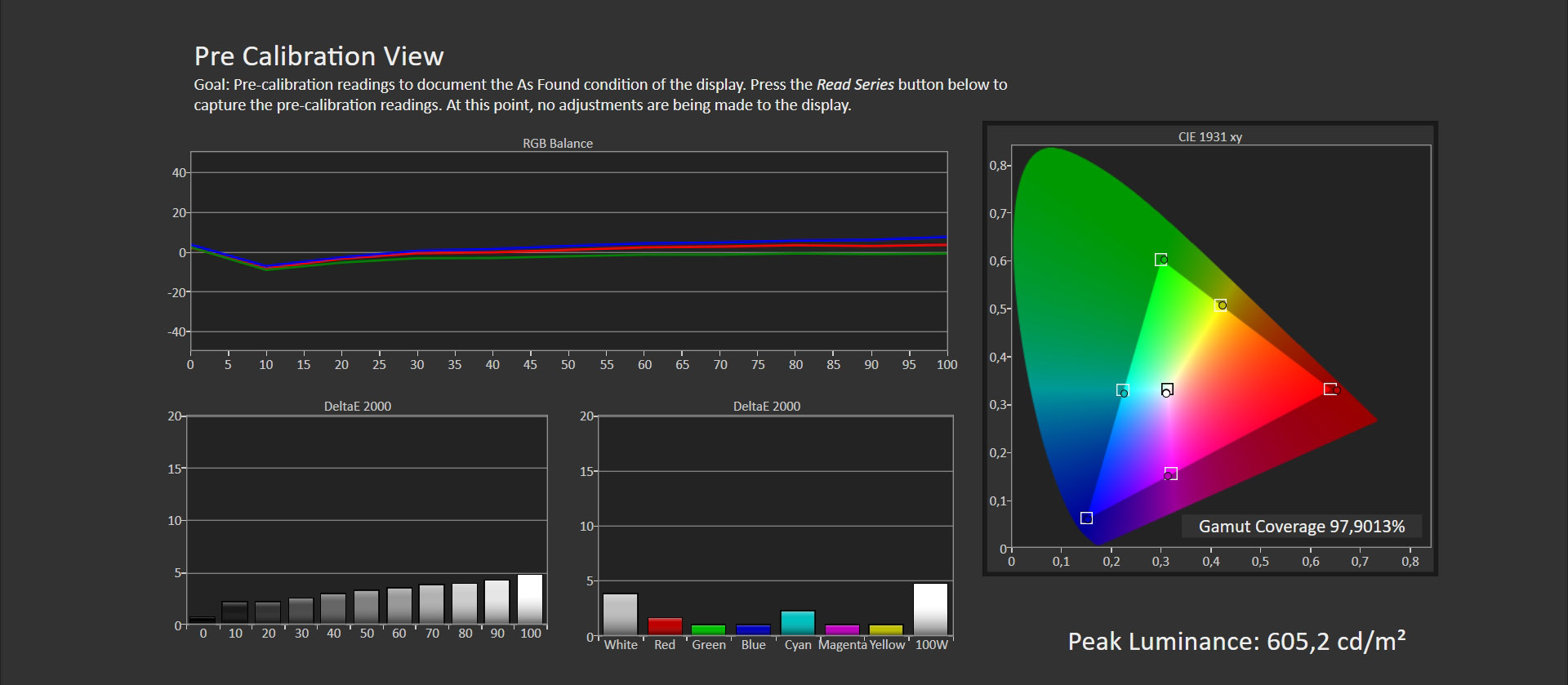The width and height of the screenshot is (1568, 685).
Task: Select the cyan target marker in CIE diagram
Action: pyautogui.click(x=1122, y=390)
